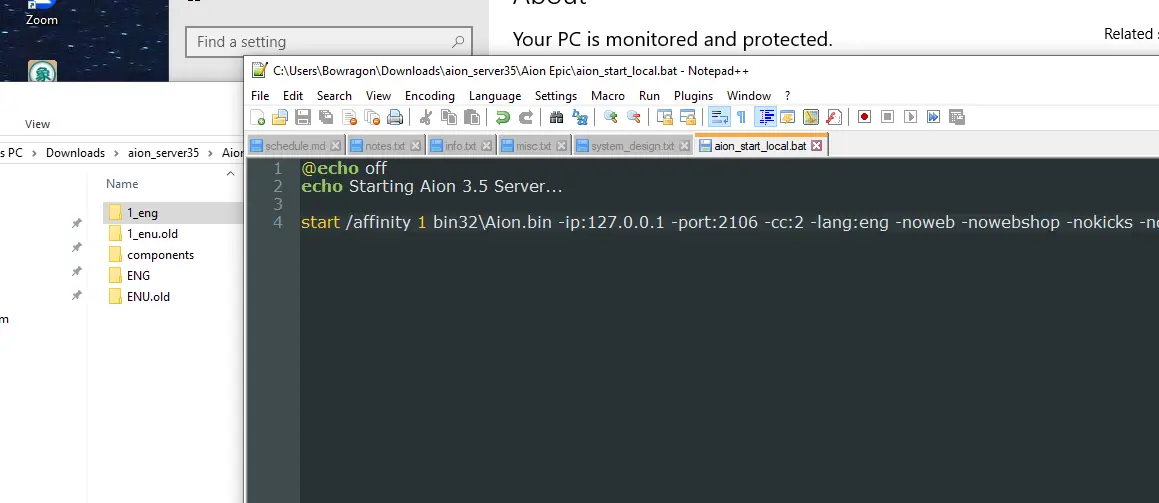1159x503 pixels.
Task: Click the Open file toolbar icon
Action: tap(279, 117)
